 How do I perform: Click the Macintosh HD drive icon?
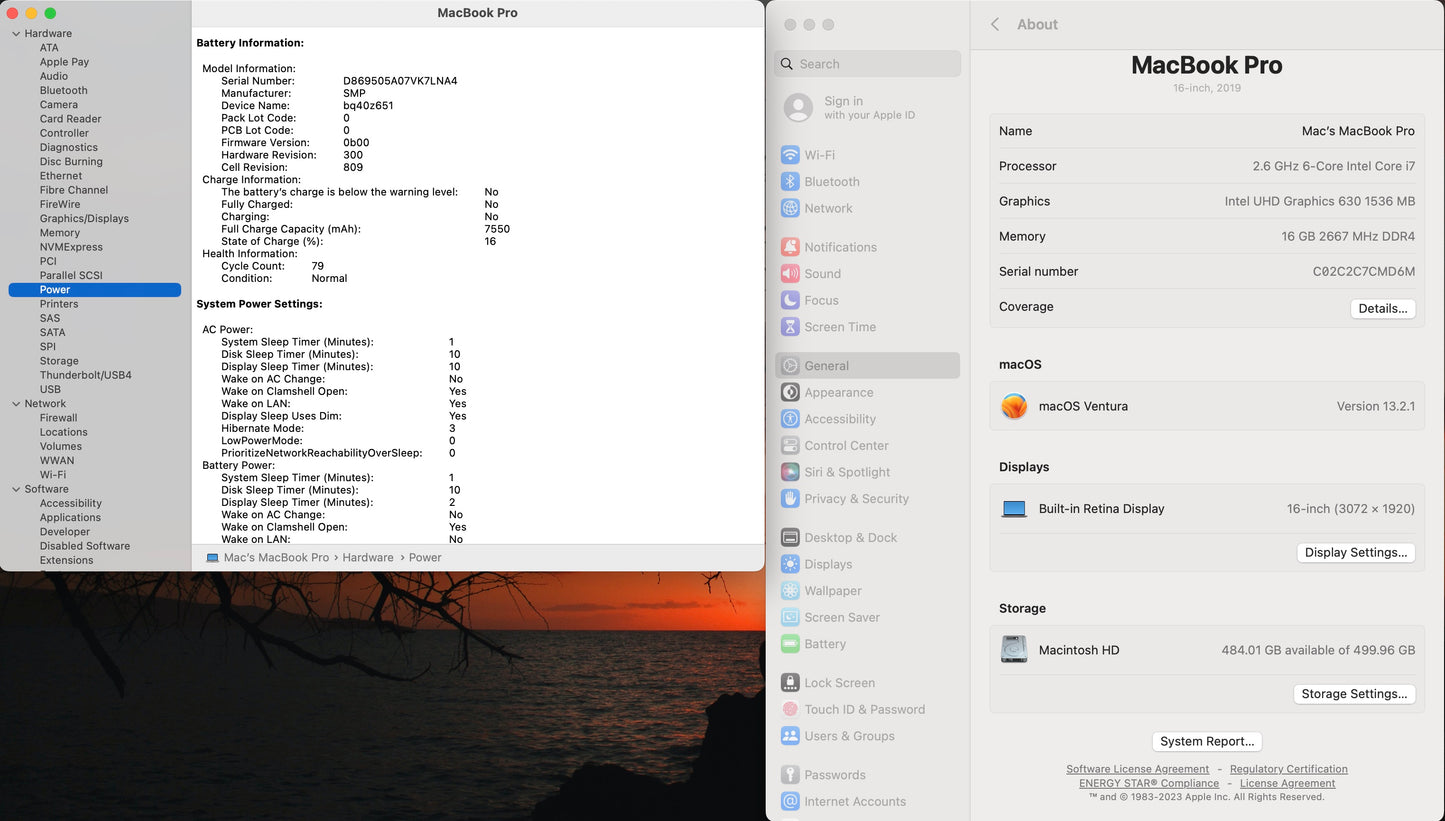1014,650
